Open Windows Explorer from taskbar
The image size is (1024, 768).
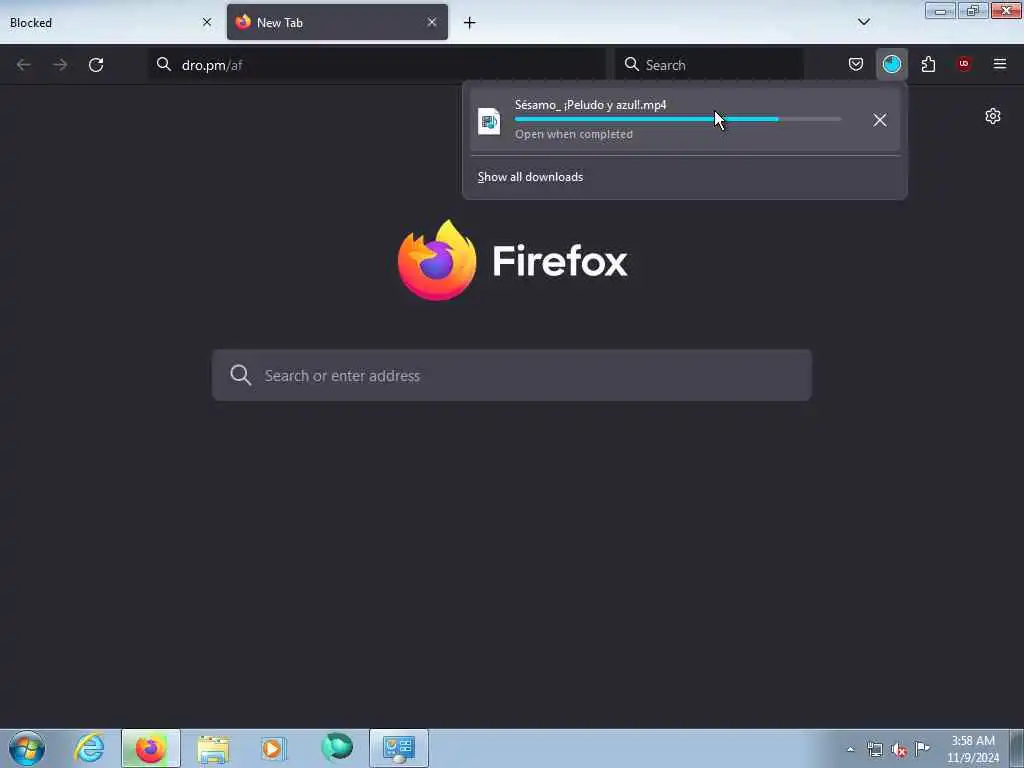click(x=213, y=748)
